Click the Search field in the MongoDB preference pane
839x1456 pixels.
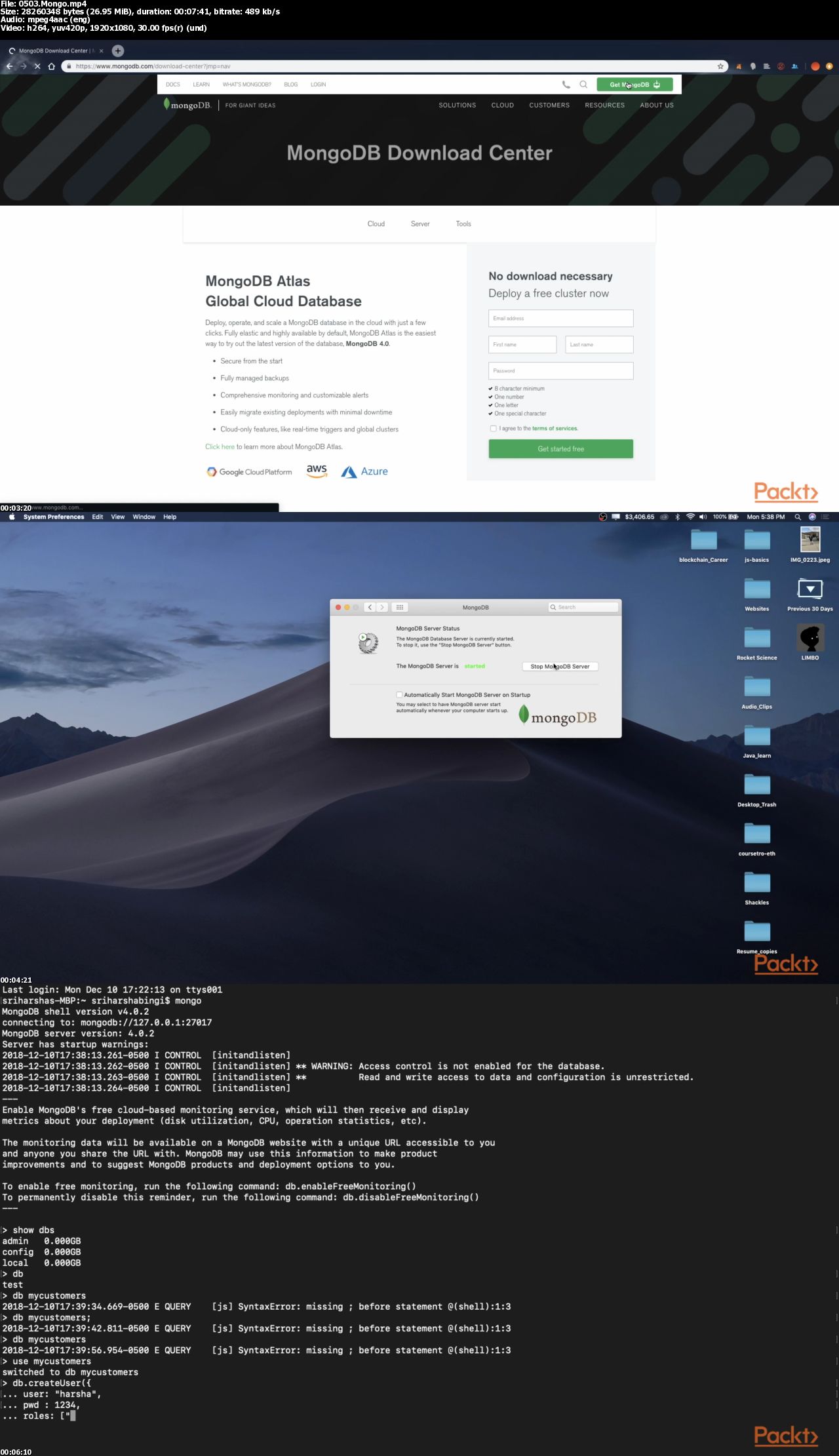point(583,607)
